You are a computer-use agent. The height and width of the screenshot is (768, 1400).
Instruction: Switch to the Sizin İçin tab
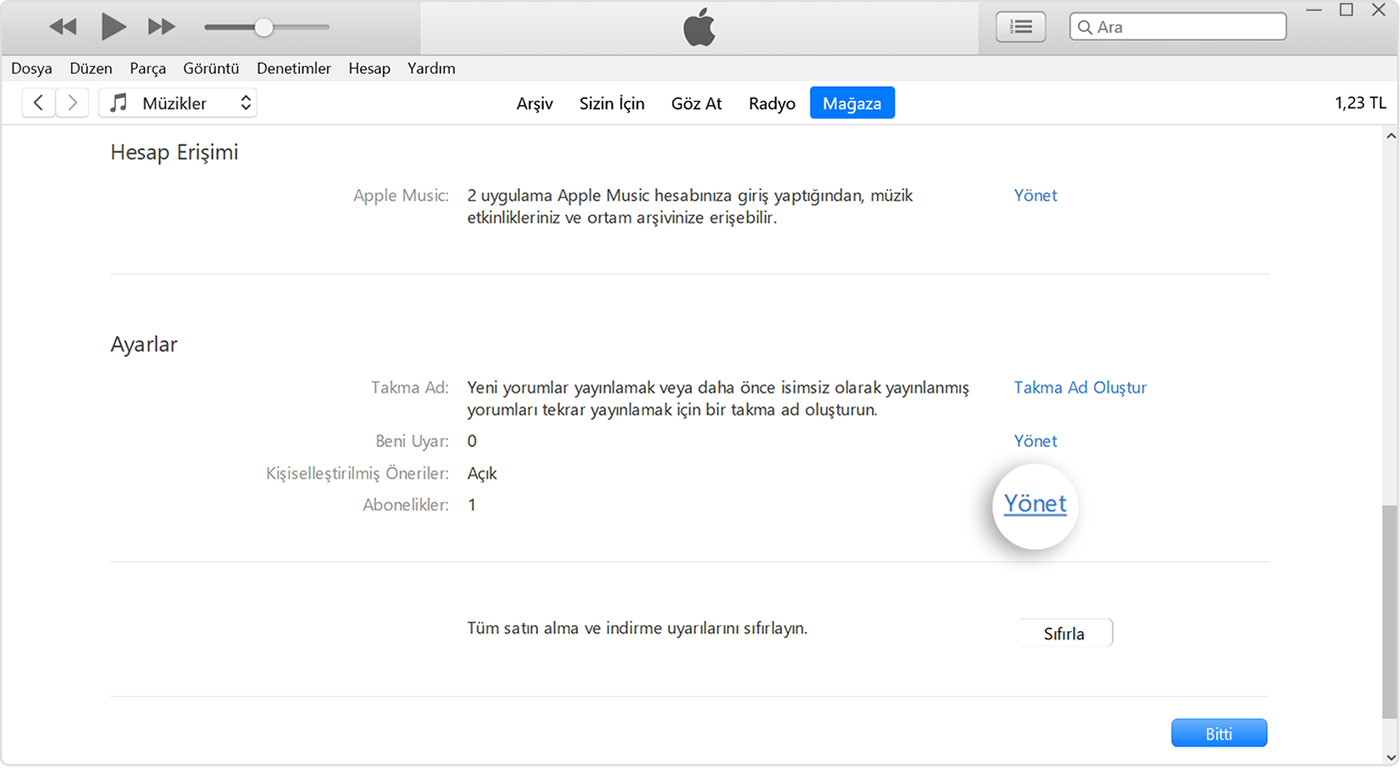tap(612, 103)
